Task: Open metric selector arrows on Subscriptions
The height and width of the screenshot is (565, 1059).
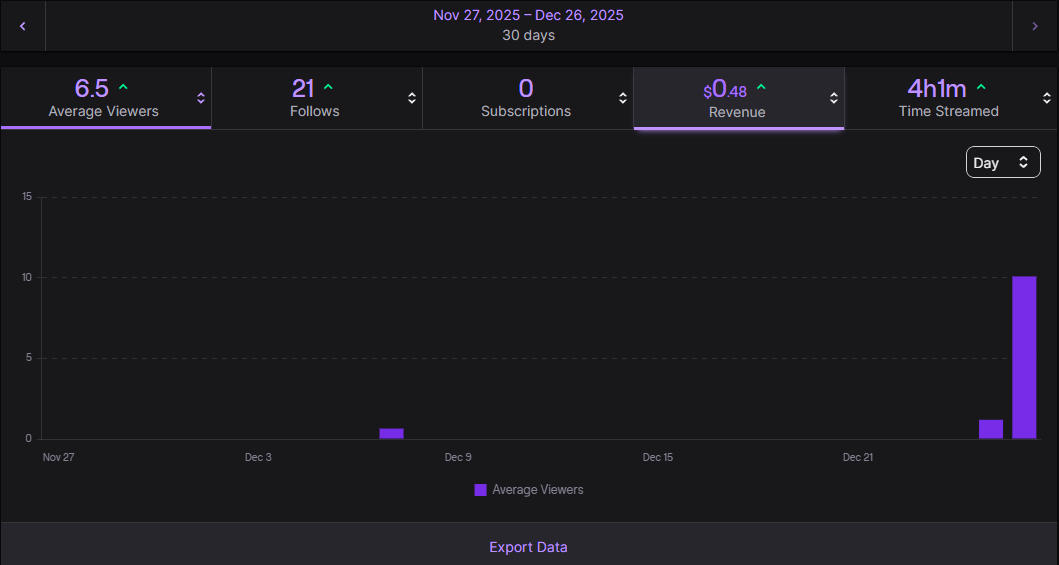Action: click(x=623, y=98)
